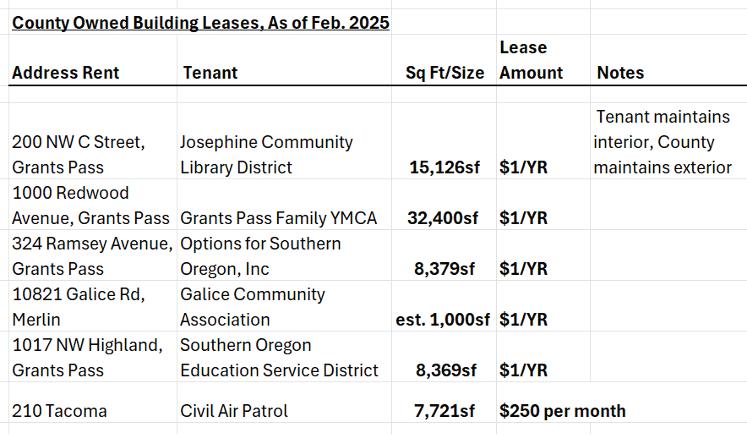The height and width of the screenshot is (435, 747).
Task: Click the Options for Southern Oregon tenant cell
Action: [260, 256]
